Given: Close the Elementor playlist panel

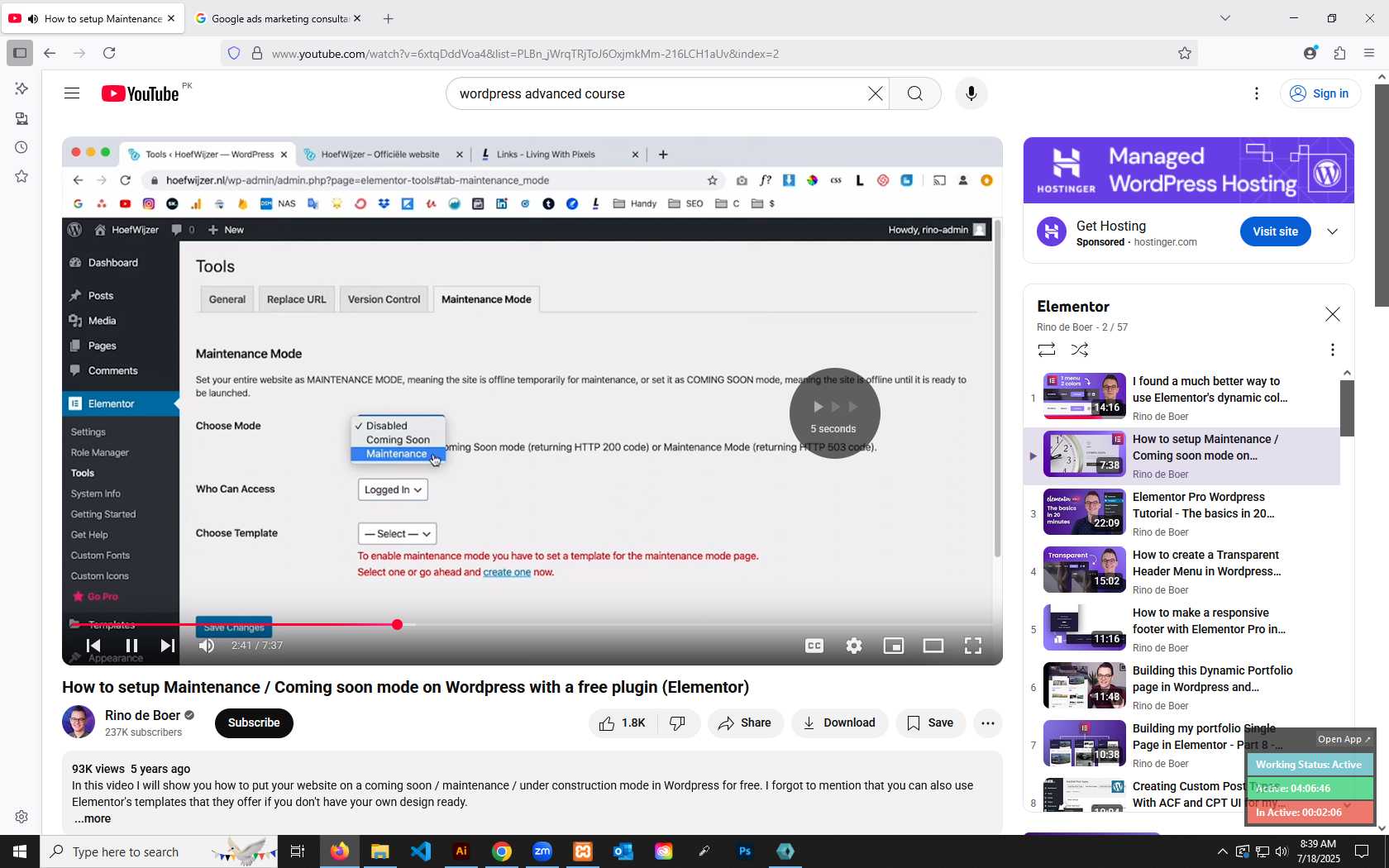Looking at the screenshot, I should click(x=1332, y=314).
